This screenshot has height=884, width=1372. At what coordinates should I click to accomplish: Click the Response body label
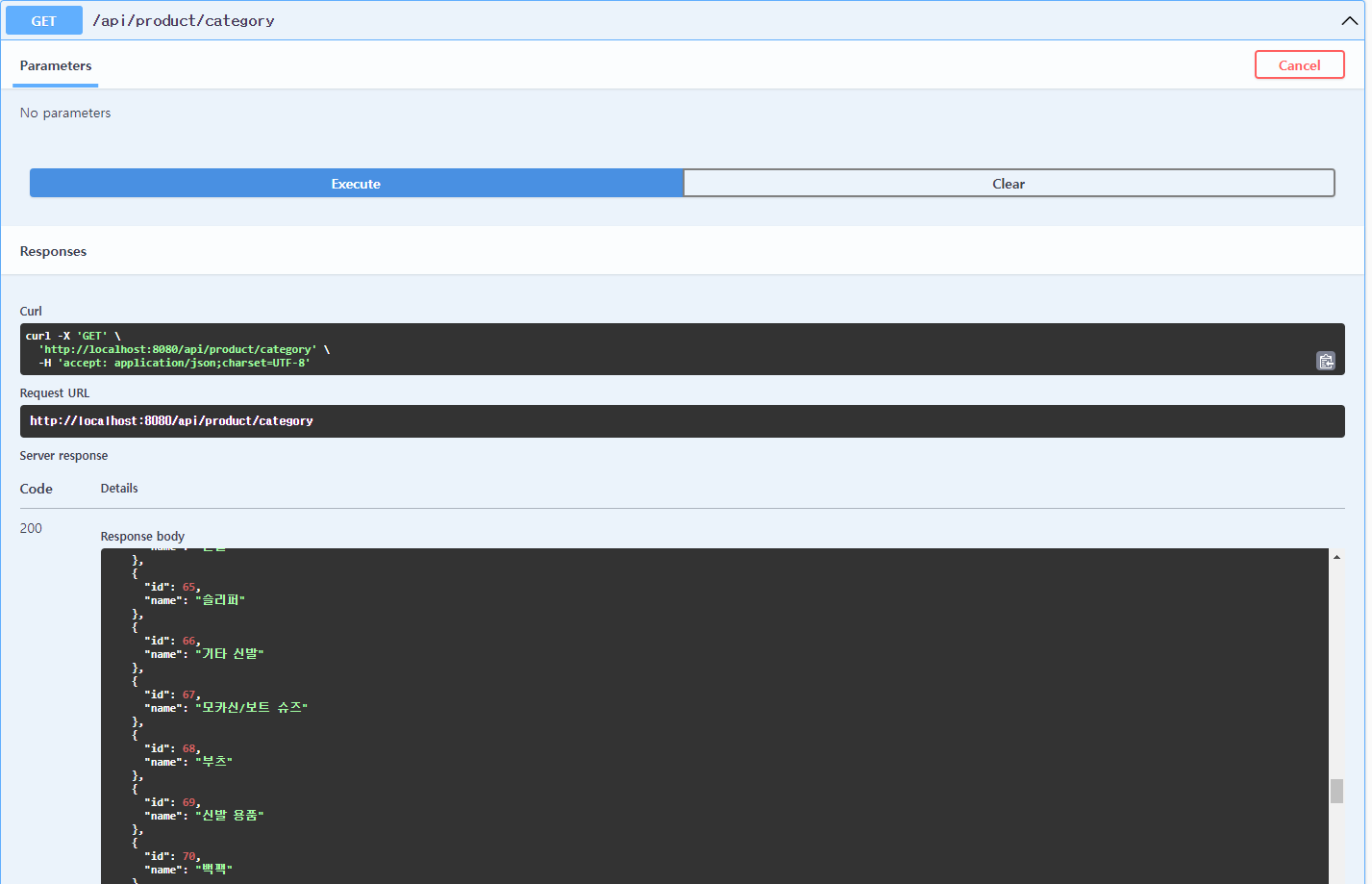pos(142,536)
